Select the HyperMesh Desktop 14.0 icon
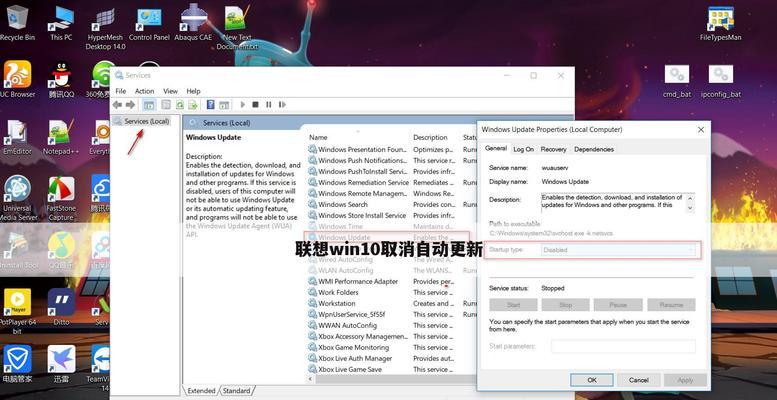Screen dimensions: 777x400 [x=106, y=28]
